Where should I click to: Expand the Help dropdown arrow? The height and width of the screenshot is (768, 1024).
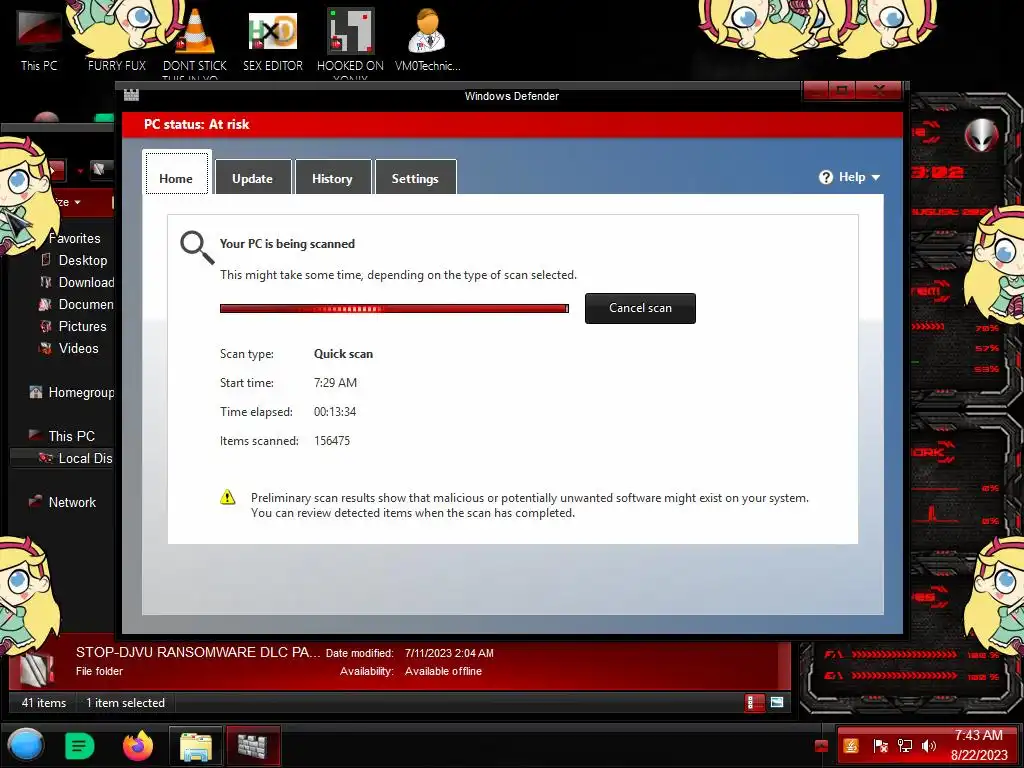pyautogui.click(x=876, y=178)
